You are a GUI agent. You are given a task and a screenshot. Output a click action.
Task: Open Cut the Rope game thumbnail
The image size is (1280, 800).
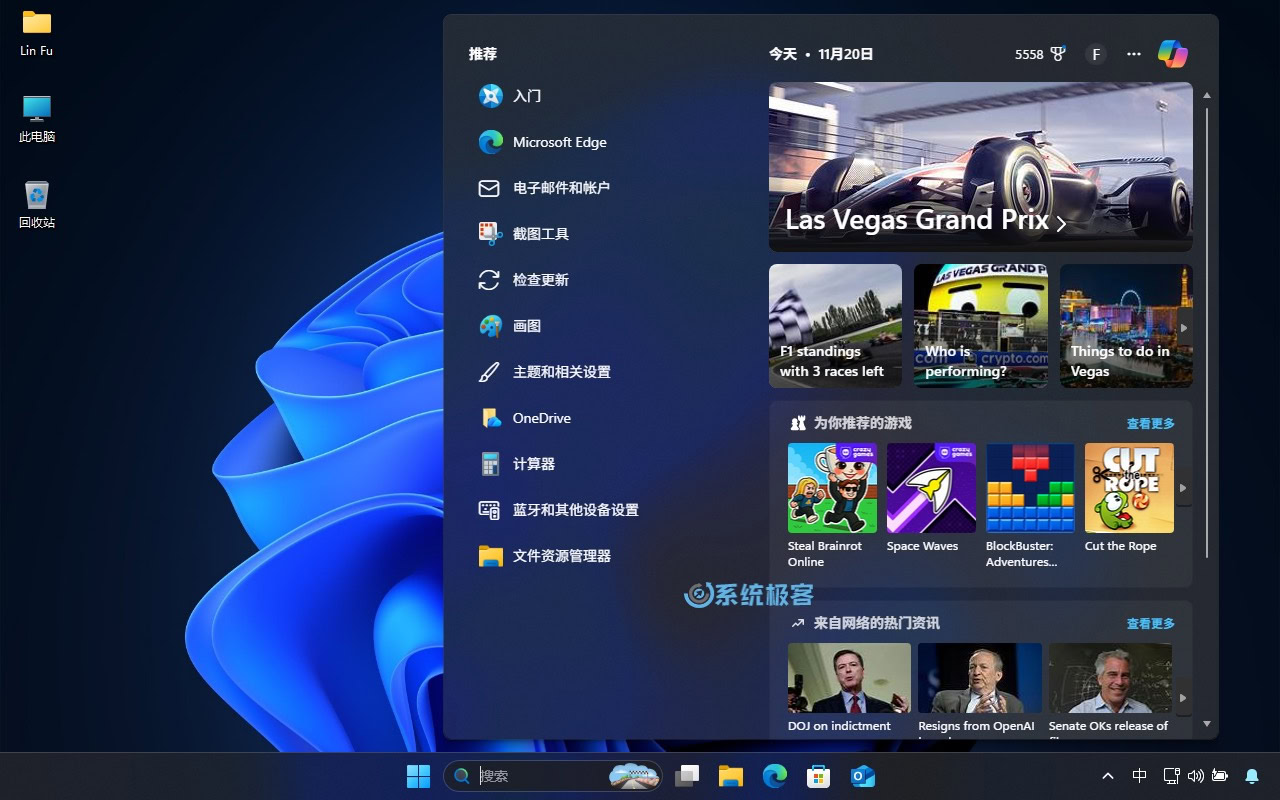[1129, 488]
